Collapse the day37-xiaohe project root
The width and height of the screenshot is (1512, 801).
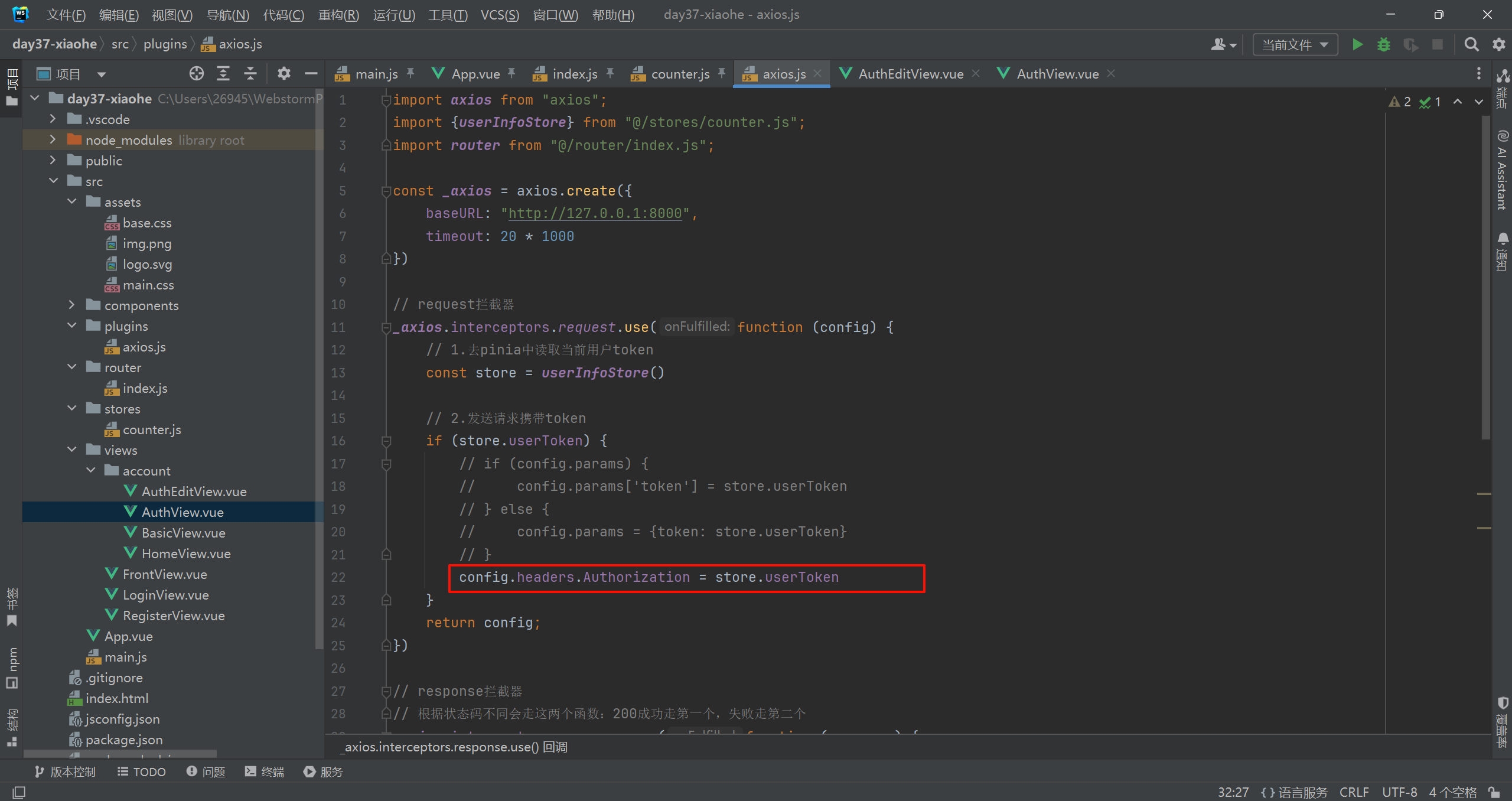pos(35,98)
